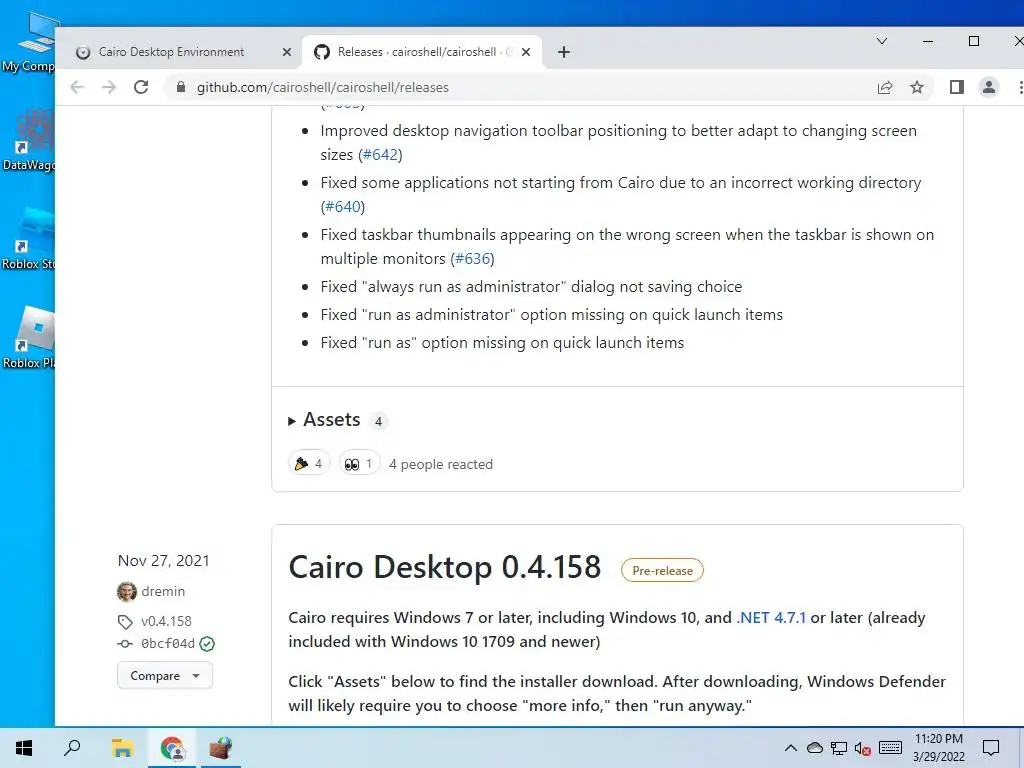Click the installer box taskbar icon

(221, 748)
